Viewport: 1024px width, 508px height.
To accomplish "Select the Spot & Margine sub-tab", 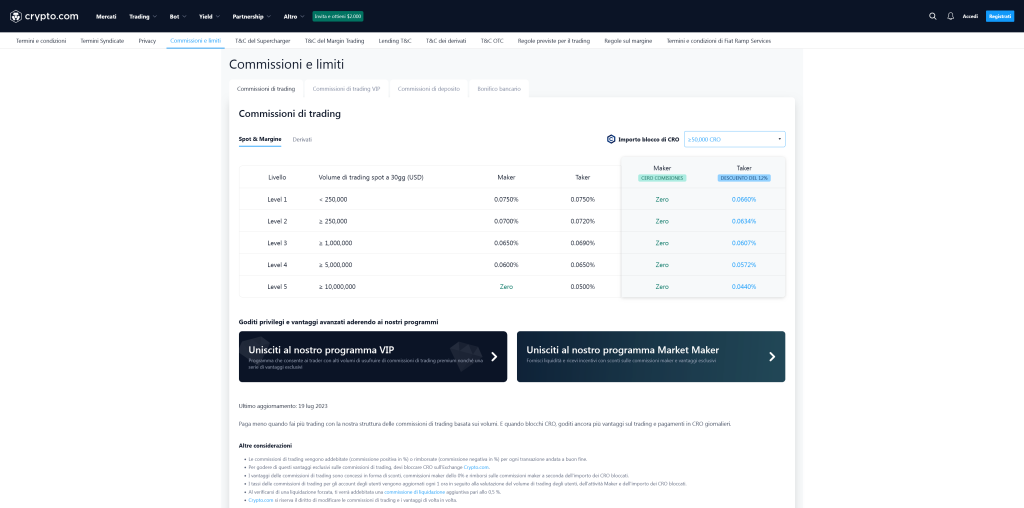I will pyautogui.click(x=260, y=139).
